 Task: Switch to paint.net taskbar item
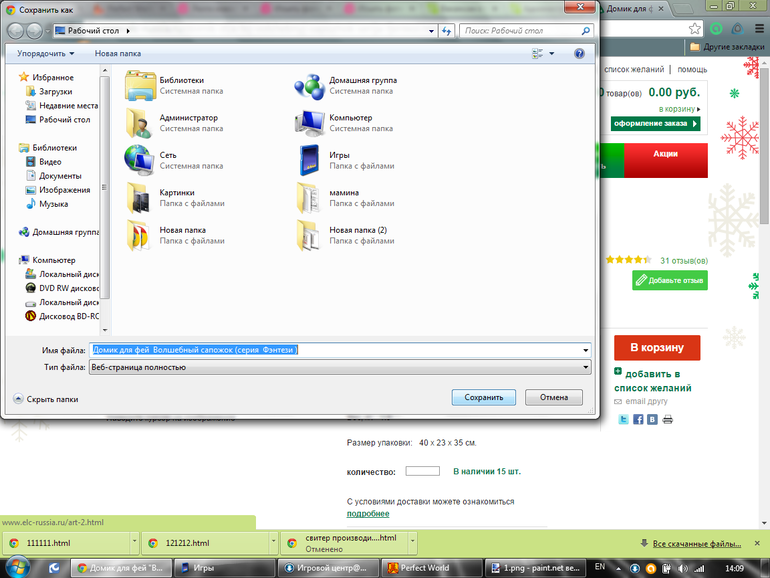coord(535,568)
